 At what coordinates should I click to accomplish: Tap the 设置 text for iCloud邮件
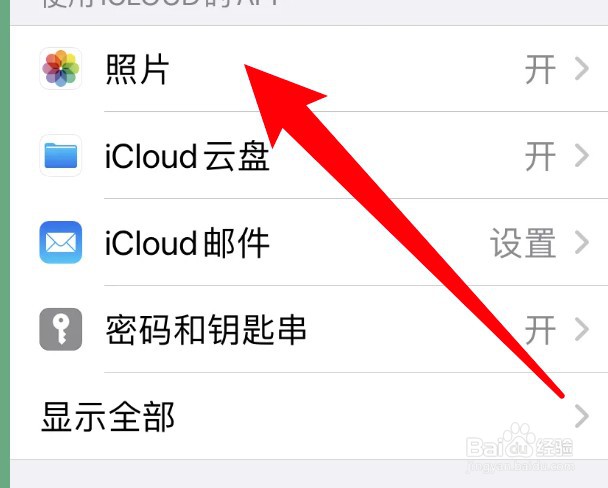click(x=523, y=243)
